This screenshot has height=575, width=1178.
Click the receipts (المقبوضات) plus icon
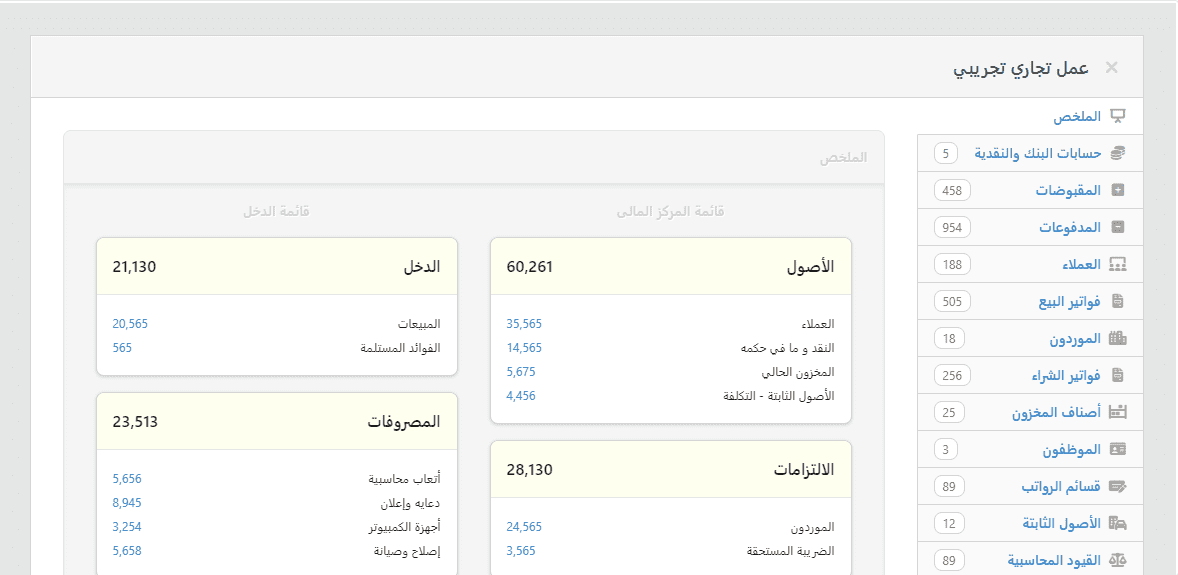1118,190
